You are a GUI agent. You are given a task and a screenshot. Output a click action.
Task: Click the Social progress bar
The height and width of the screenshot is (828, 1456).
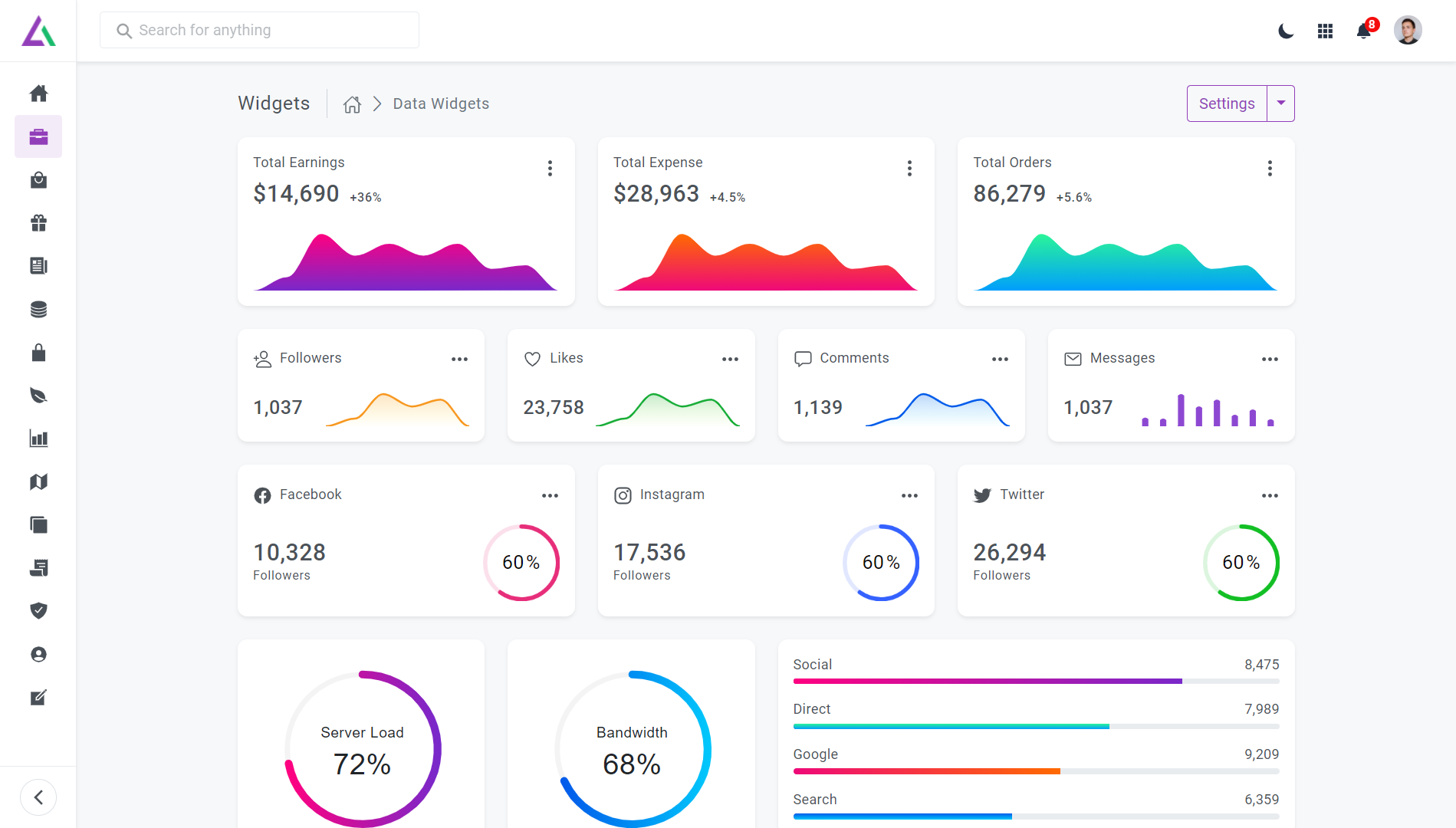(1036, 681)
